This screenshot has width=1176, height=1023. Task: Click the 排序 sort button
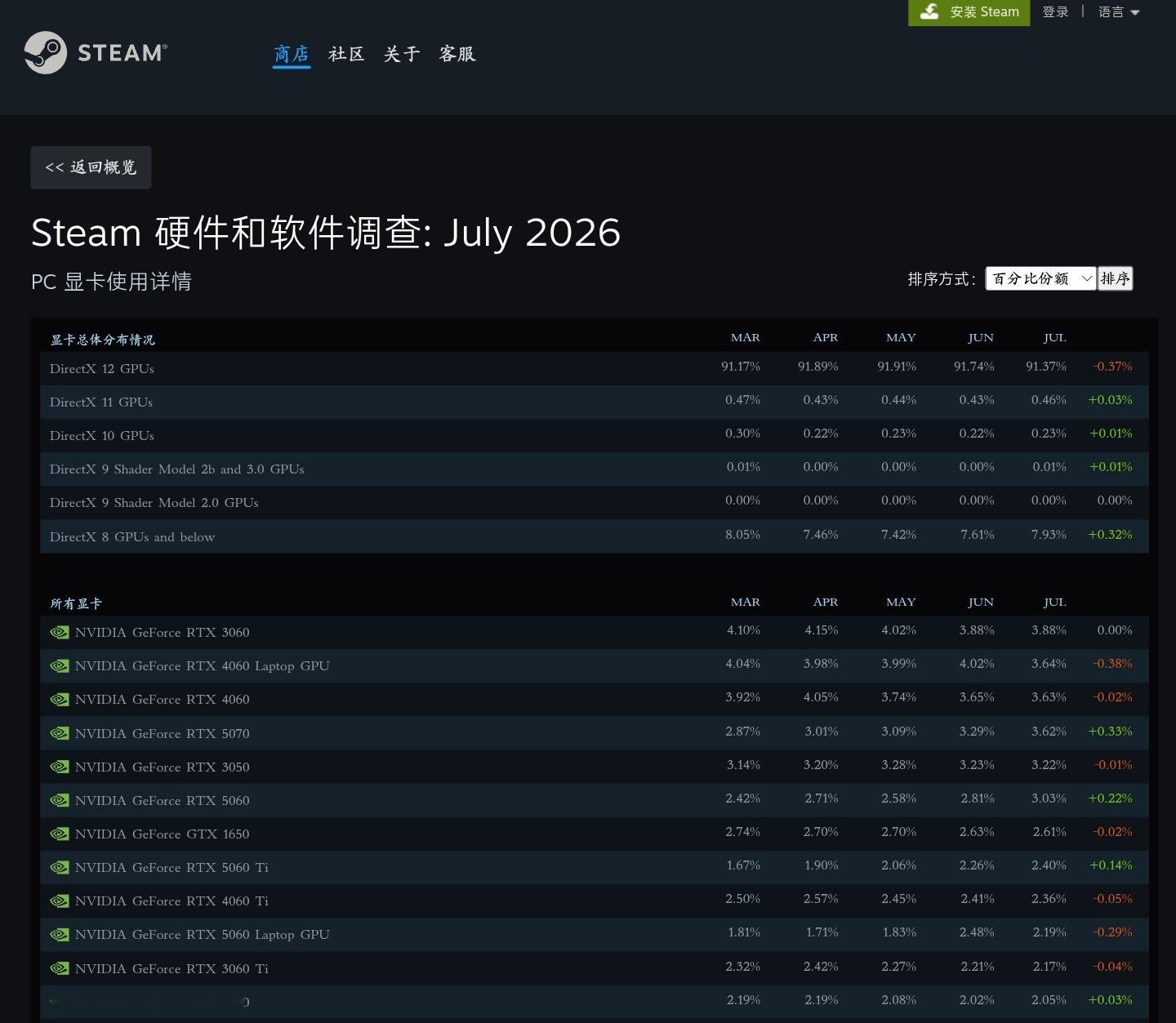(x=1115, y=278)
